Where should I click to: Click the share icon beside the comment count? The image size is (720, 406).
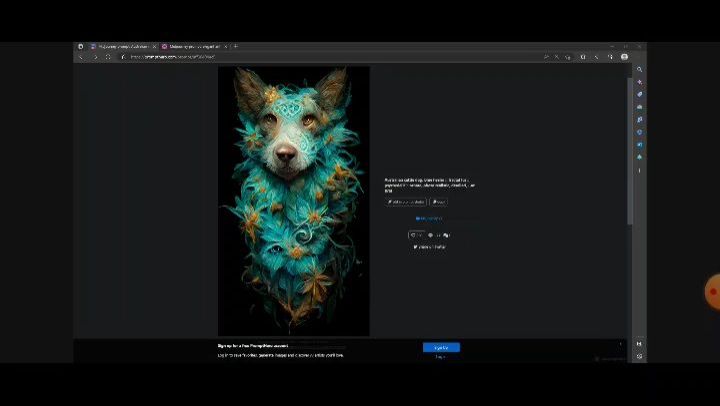446,235
